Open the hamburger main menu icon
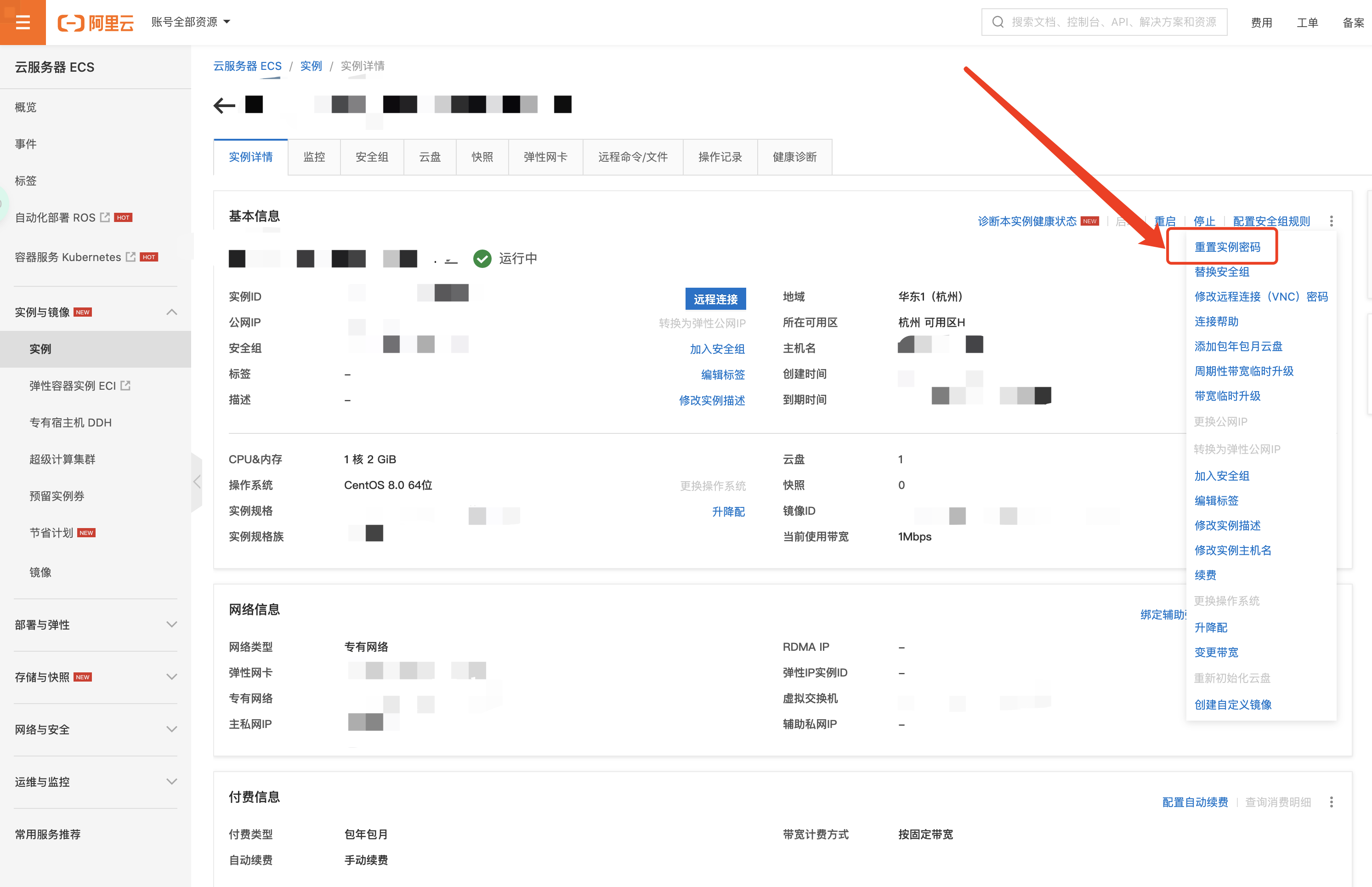Screen dimensions: 1372x887 coord(23,23)
